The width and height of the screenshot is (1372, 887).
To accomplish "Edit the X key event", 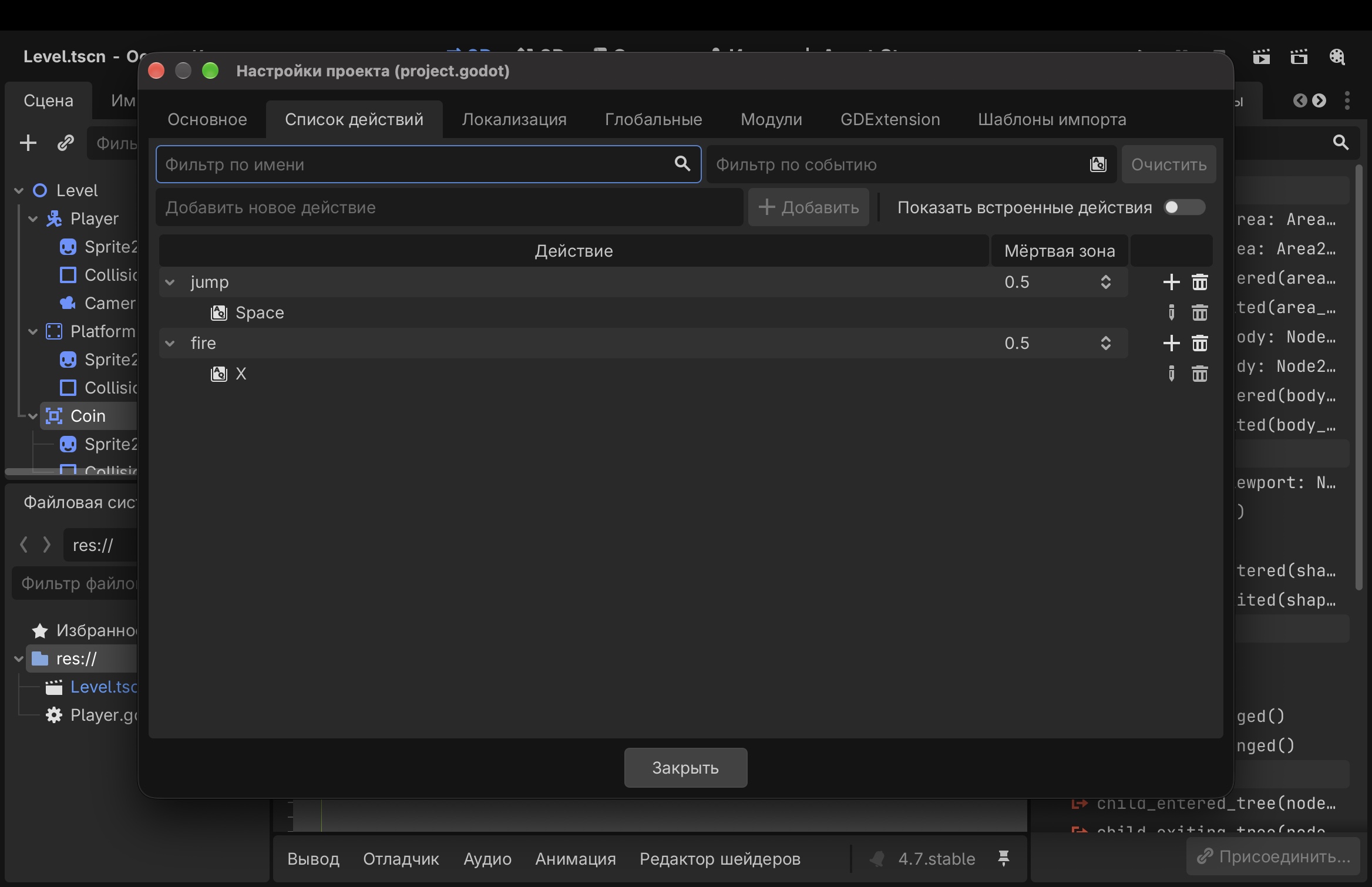I will click(1171, 374).
